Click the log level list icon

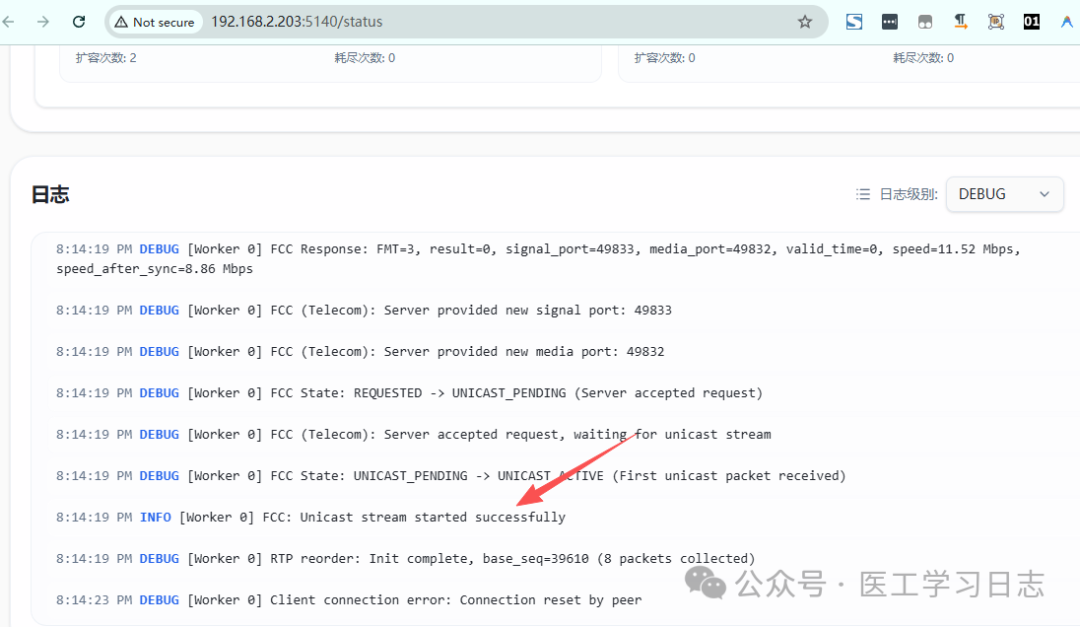[863, 194]
